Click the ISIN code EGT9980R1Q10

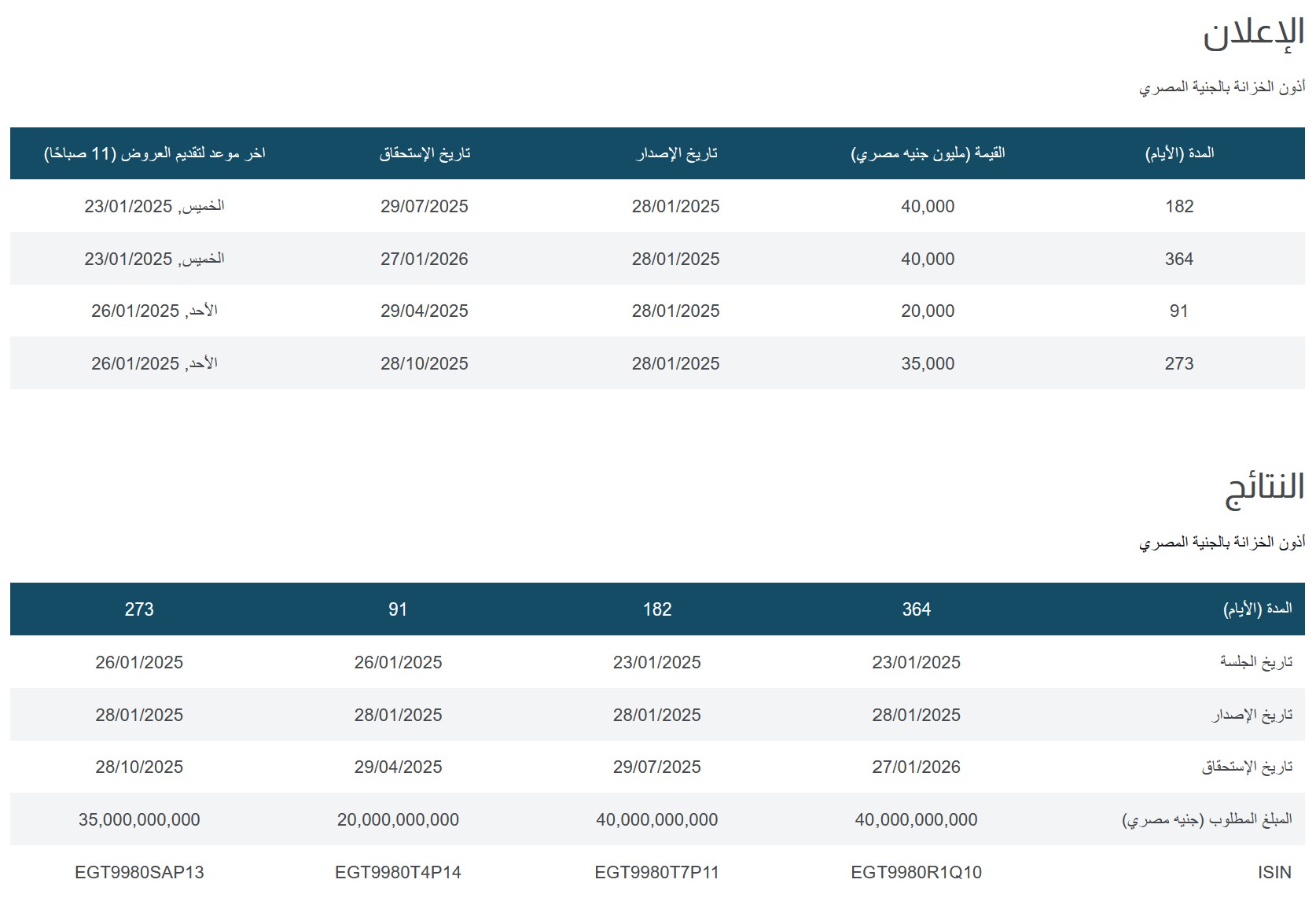(x=917, y=872)
